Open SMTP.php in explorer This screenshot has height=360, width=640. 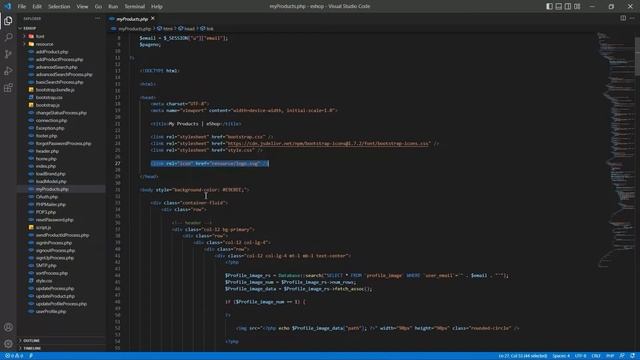[46, 265]
